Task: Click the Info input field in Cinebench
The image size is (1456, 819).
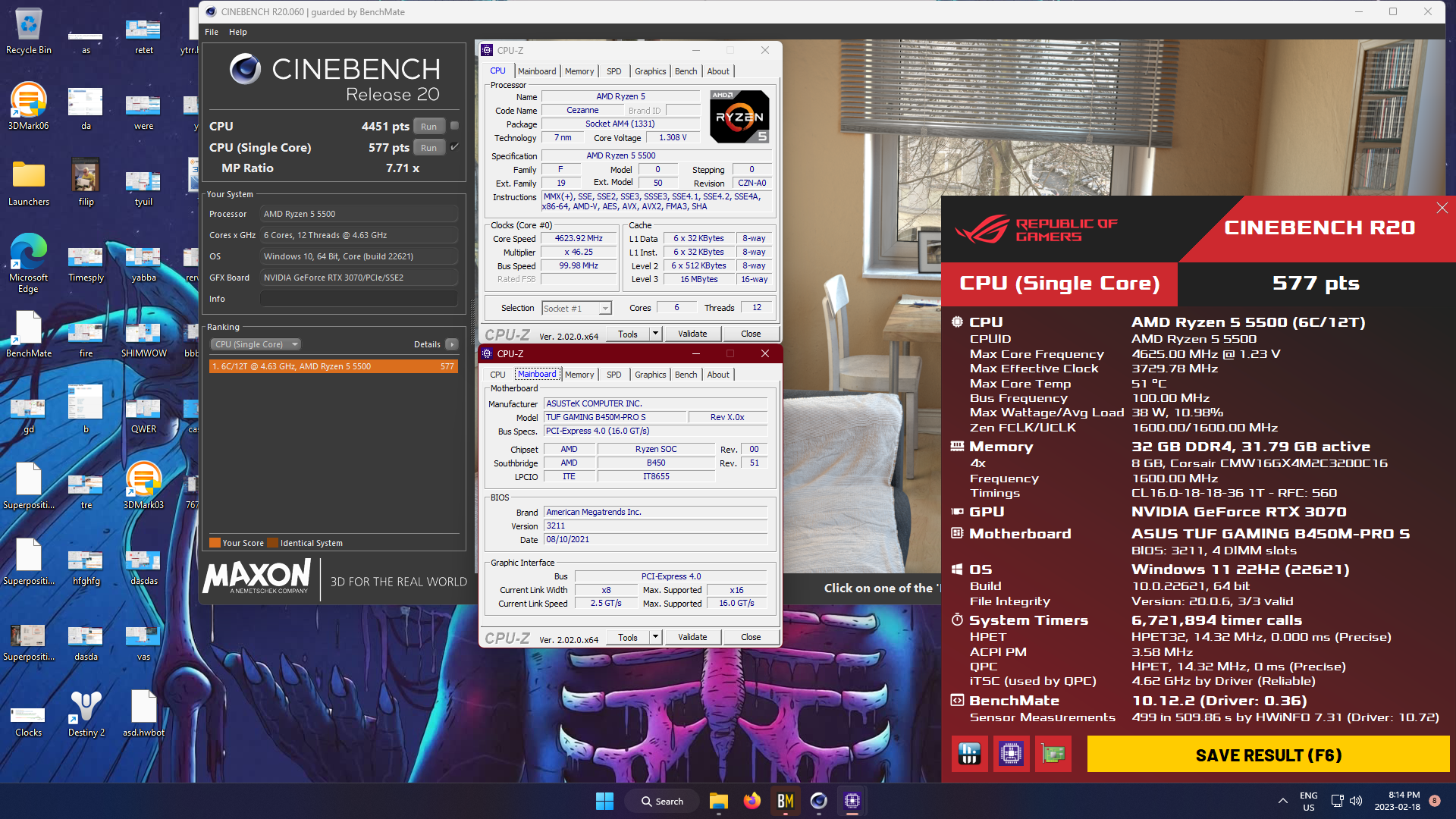Action: (359, 299)
